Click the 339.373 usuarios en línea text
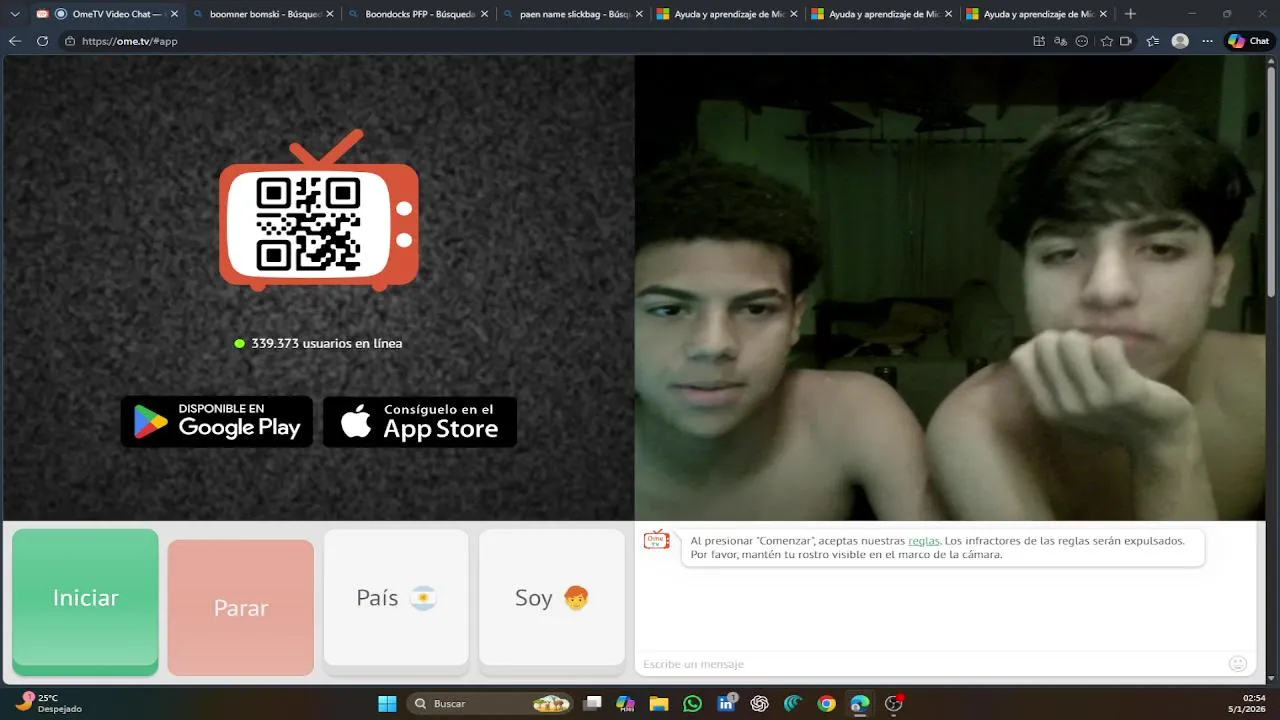The image size is (1280, 720). click(326, 343)
